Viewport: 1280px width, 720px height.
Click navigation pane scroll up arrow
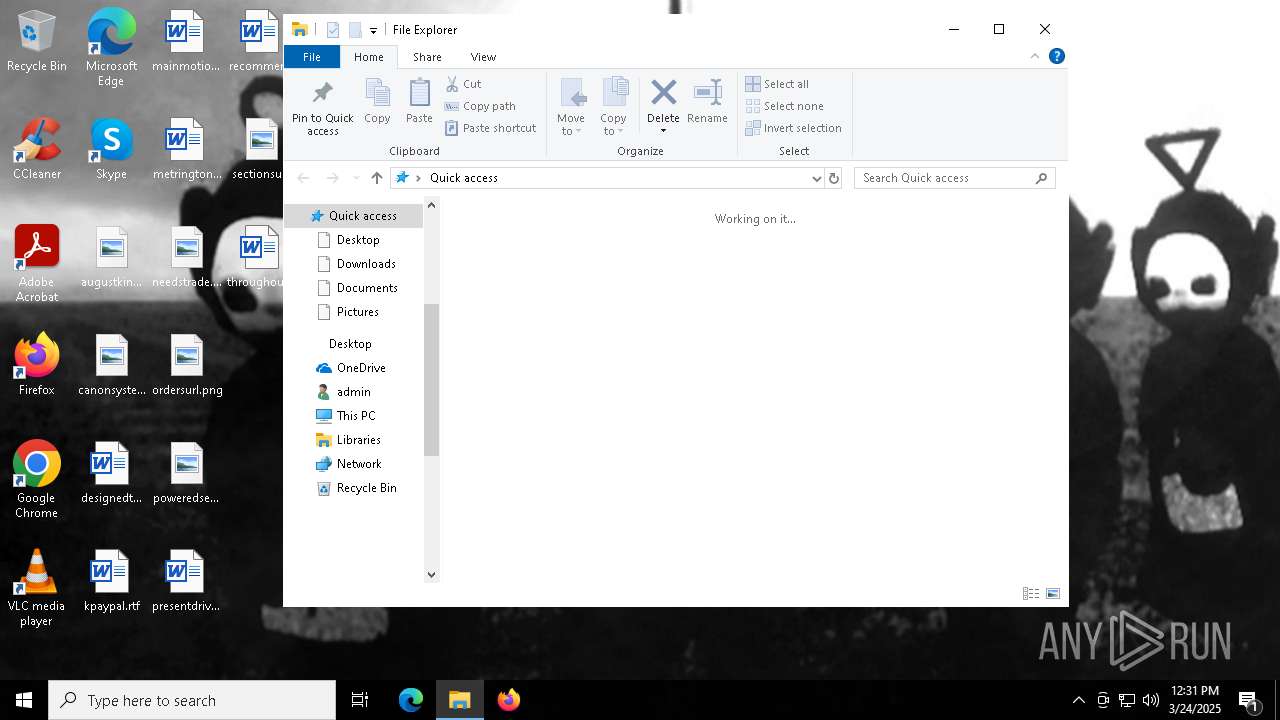[x=431, y=205]
